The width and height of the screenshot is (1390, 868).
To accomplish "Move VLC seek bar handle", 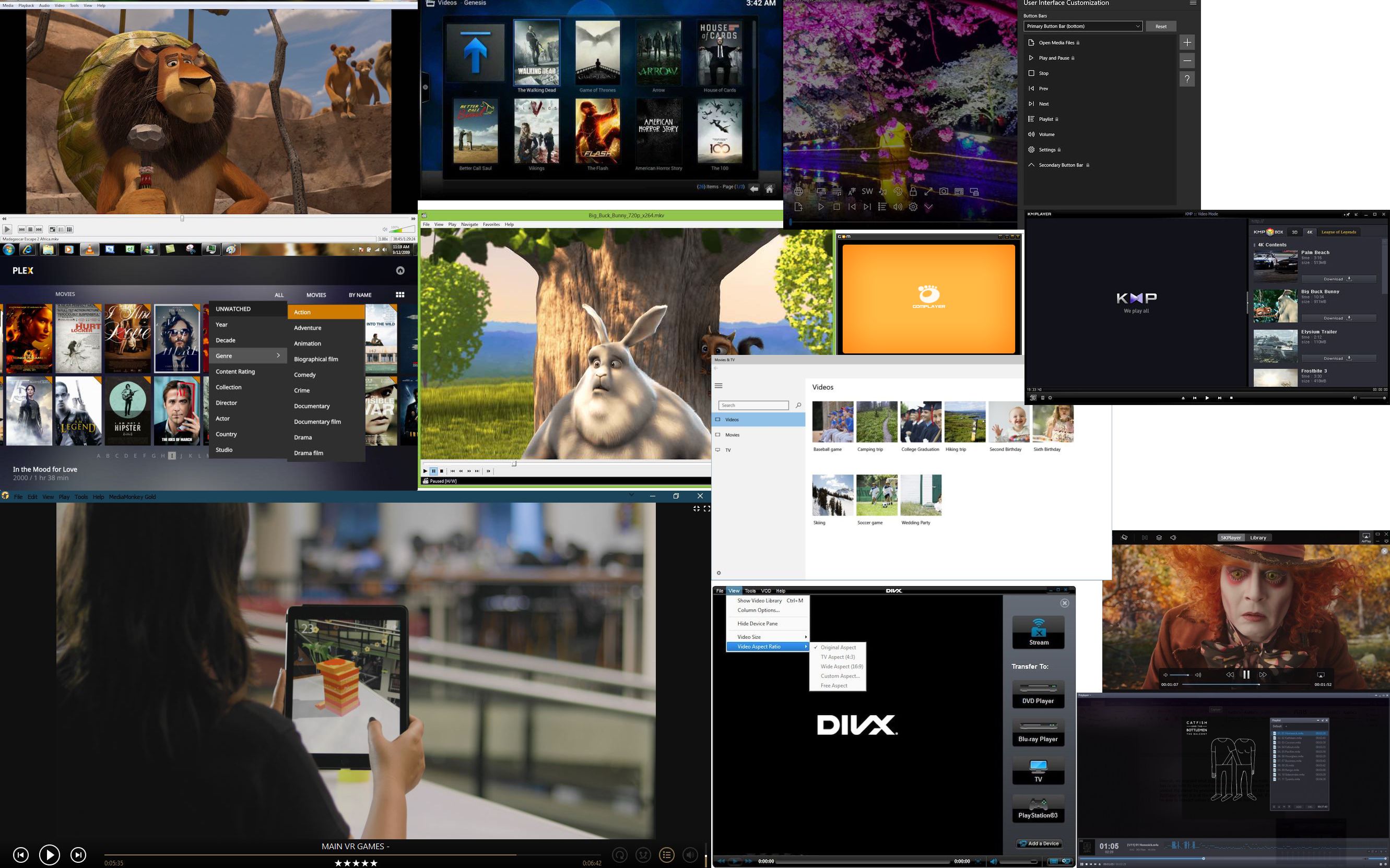I will 182,218.
